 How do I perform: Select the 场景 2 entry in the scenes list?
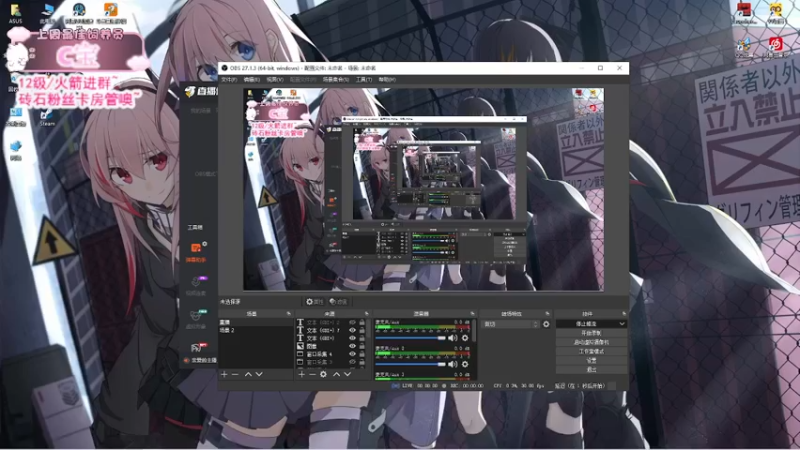[256, 330]
